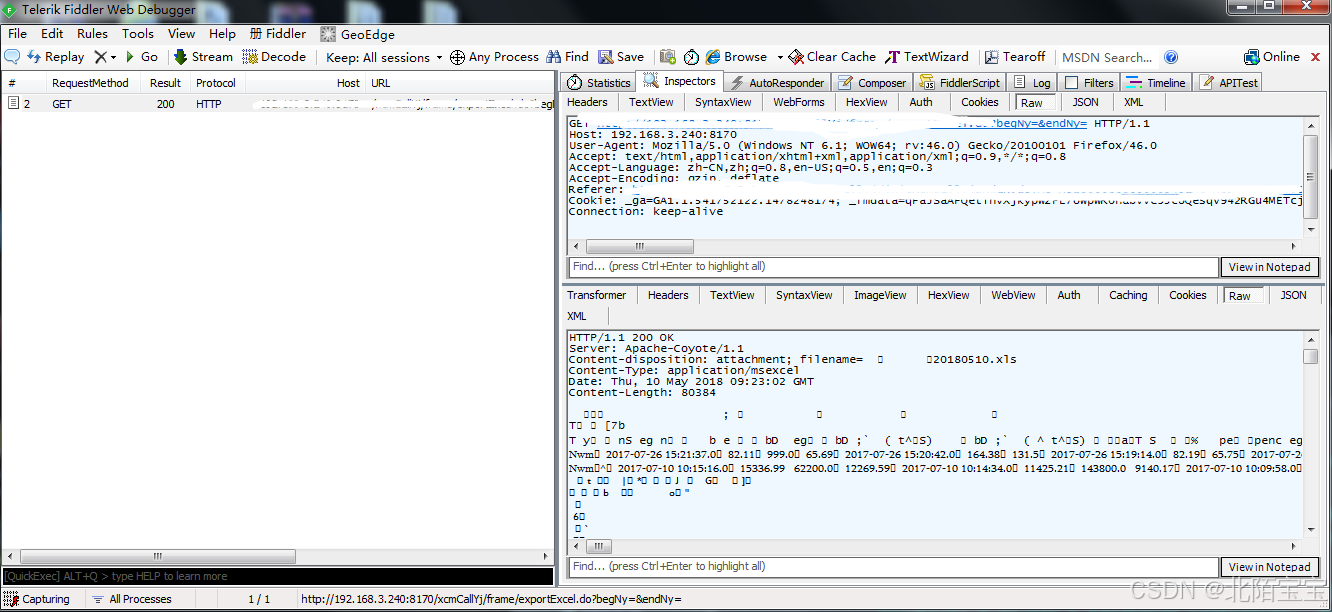The height and width of the screenshot is (612, 1332).
Task: Open the Tools menu
Action: coord(138,33)
